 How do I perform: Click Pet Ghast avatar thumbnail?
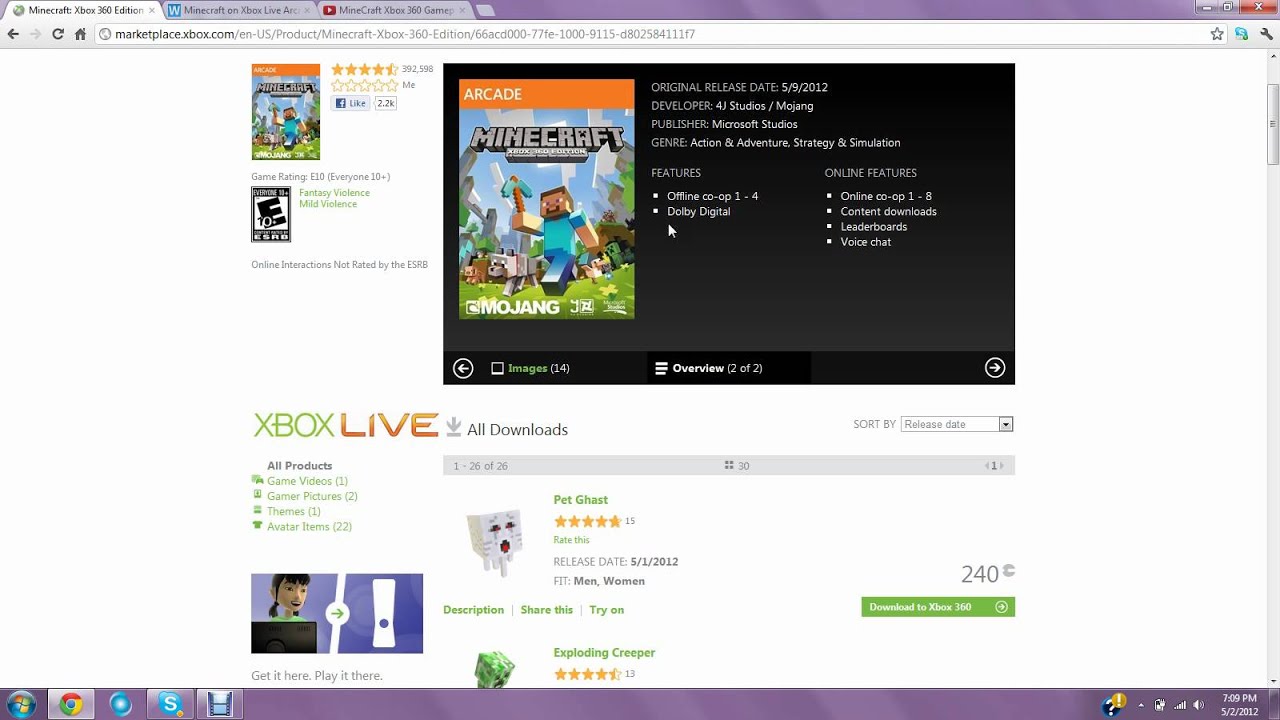coord(494,541)
